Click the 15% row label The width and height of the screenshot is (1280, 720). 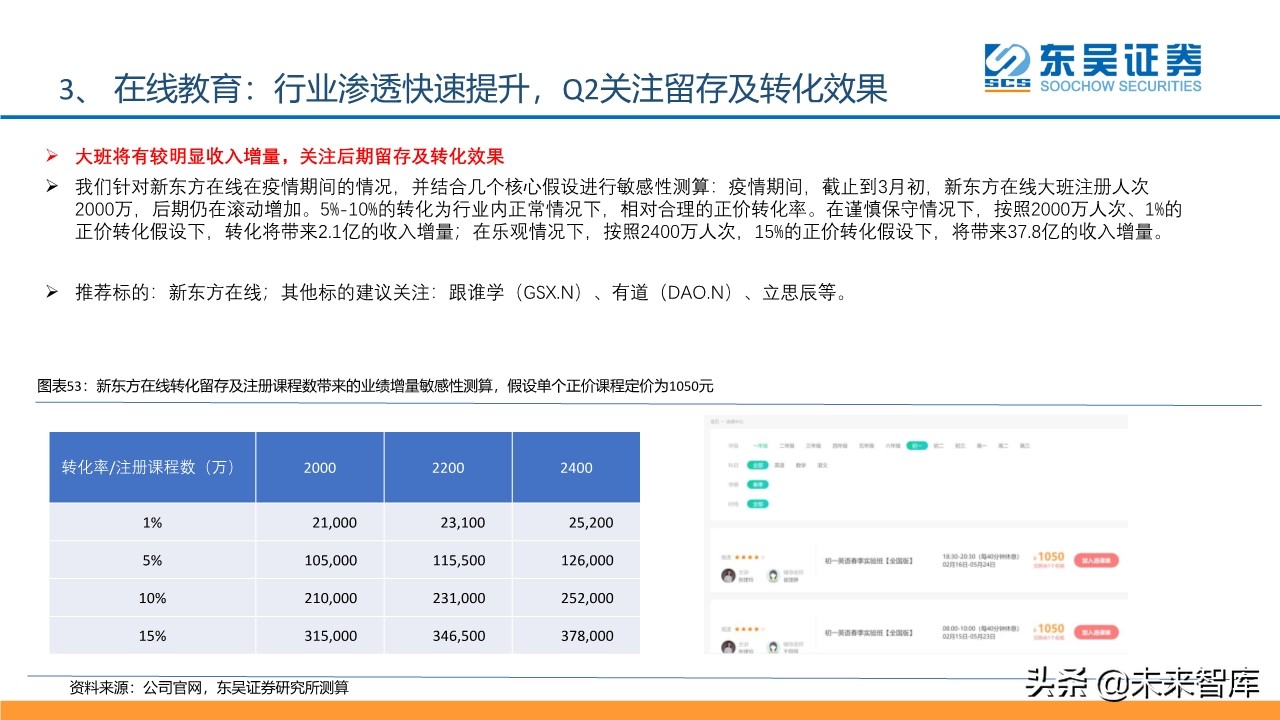[x=152, y=635]
